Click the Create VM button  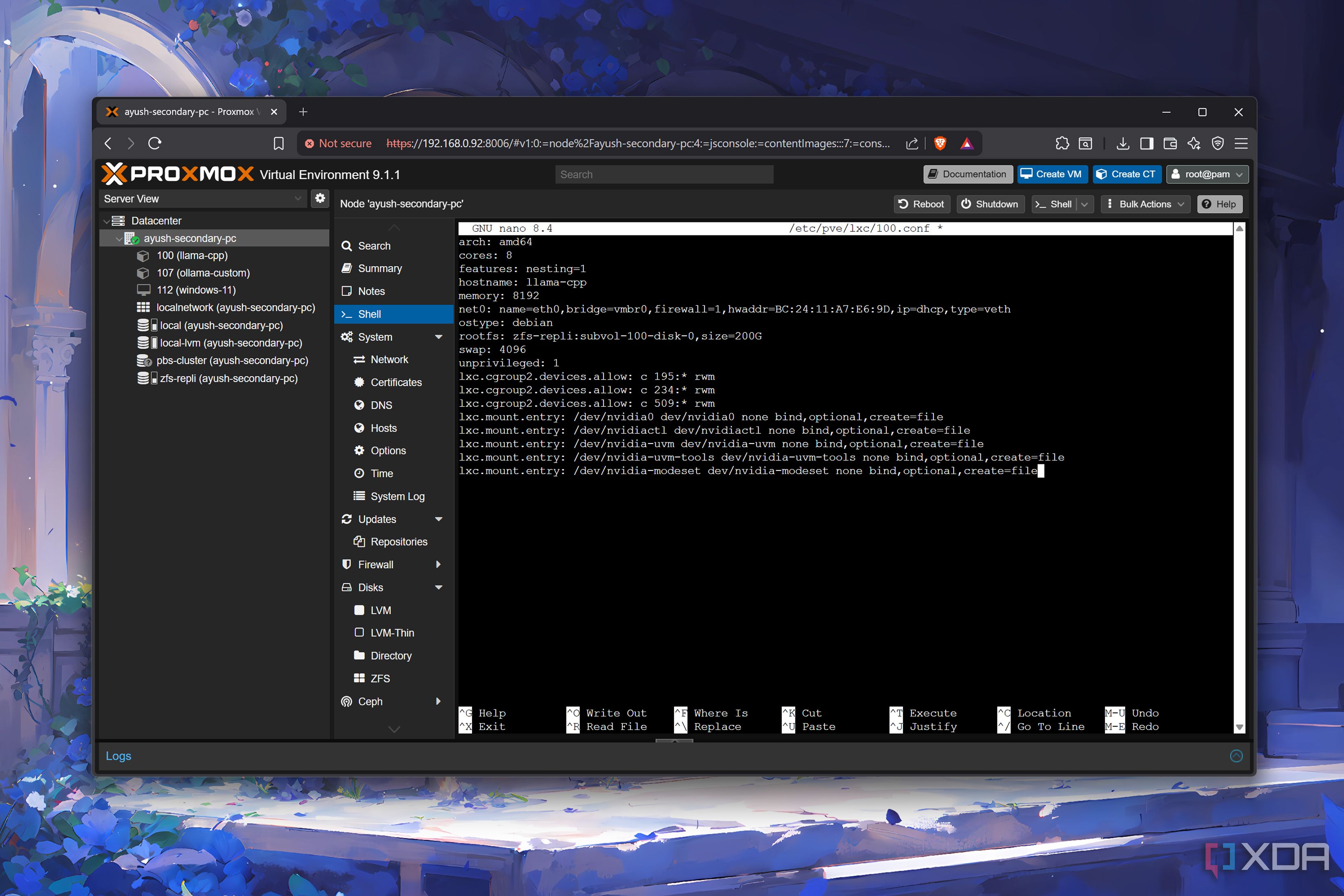tap(1052, 174)
